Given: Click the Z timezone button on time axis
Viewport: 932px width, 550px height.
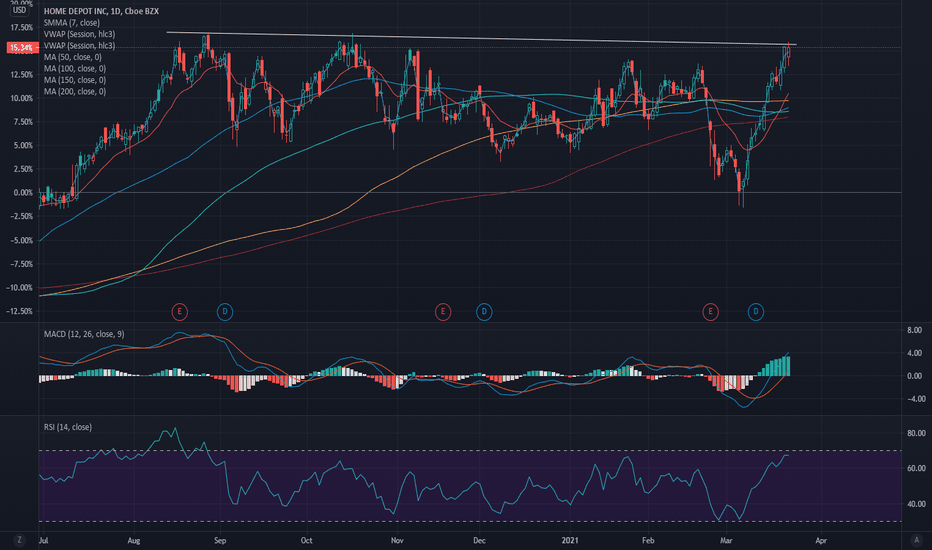Looking at the screenshot, I should pyautogui.click(x=20, y=540).
